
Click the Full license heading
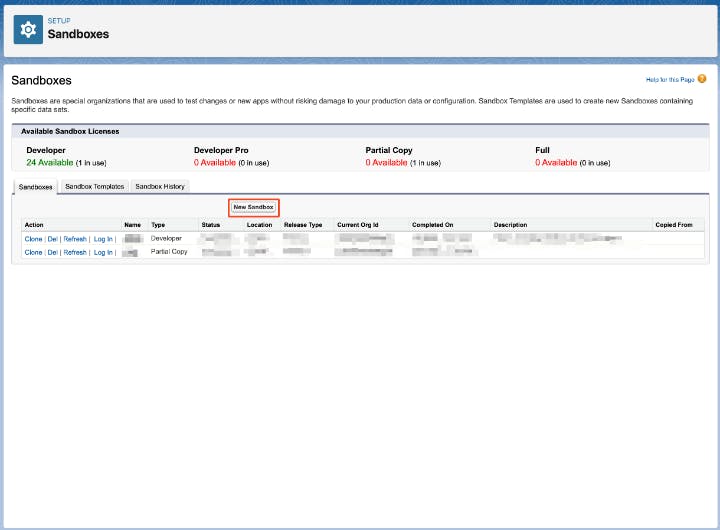click(x=542, y=150)
